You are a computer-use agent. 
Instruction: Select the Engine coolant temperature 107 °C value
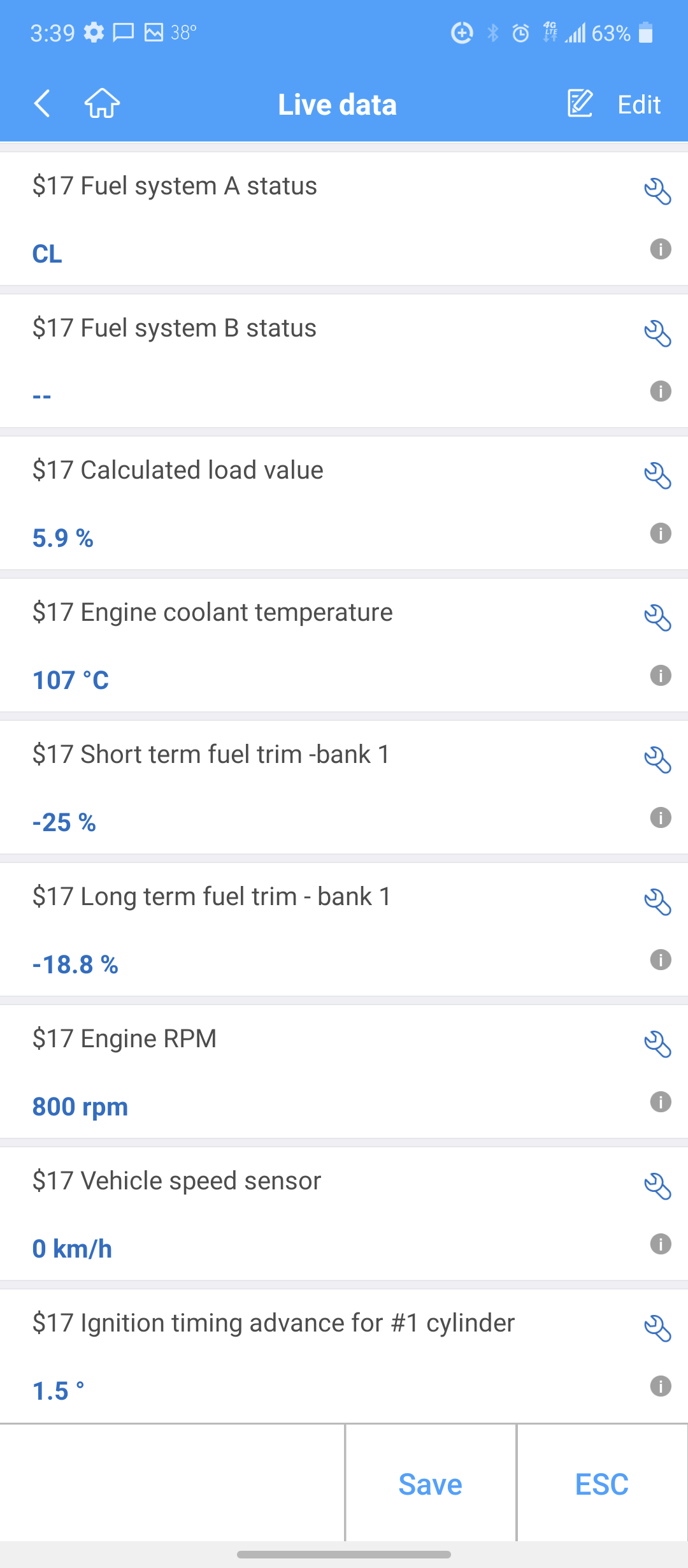tap(71, 680)
